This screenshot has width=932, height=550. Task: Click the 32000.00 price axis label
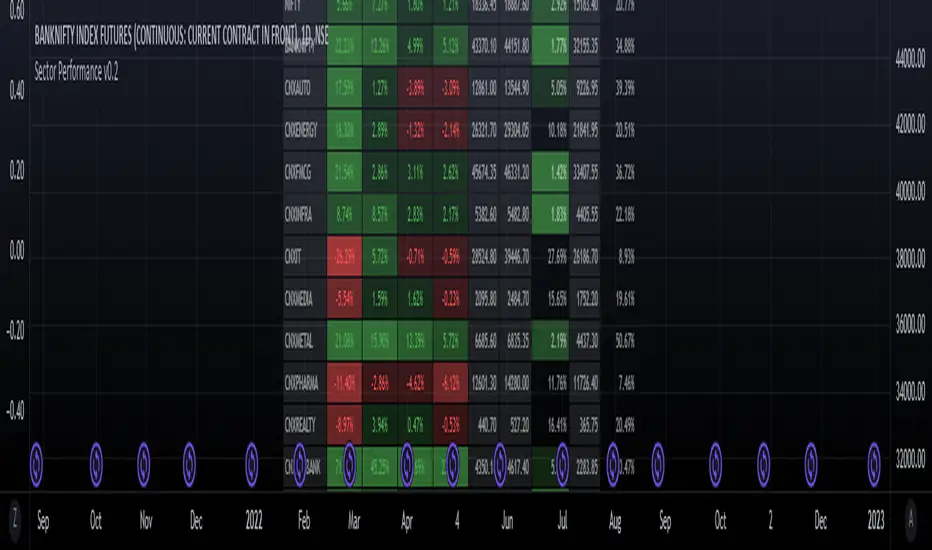(x=910, y=458)
